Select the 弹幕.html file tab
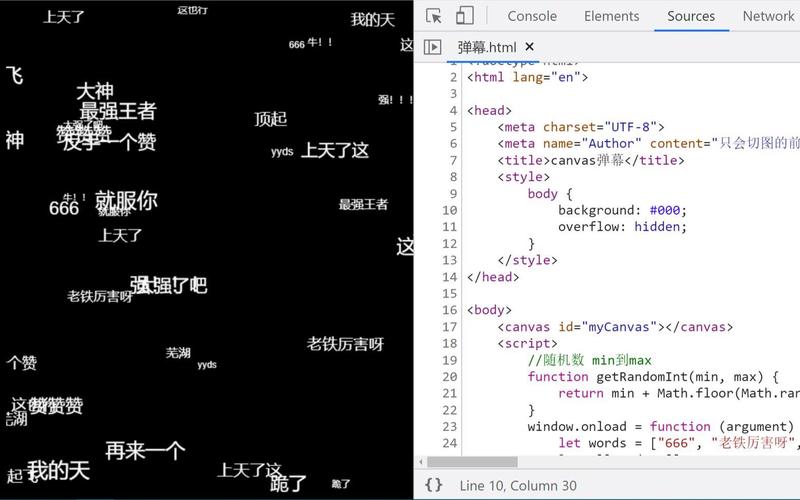This screenshot has width=800, height=500. pos(487,47)
